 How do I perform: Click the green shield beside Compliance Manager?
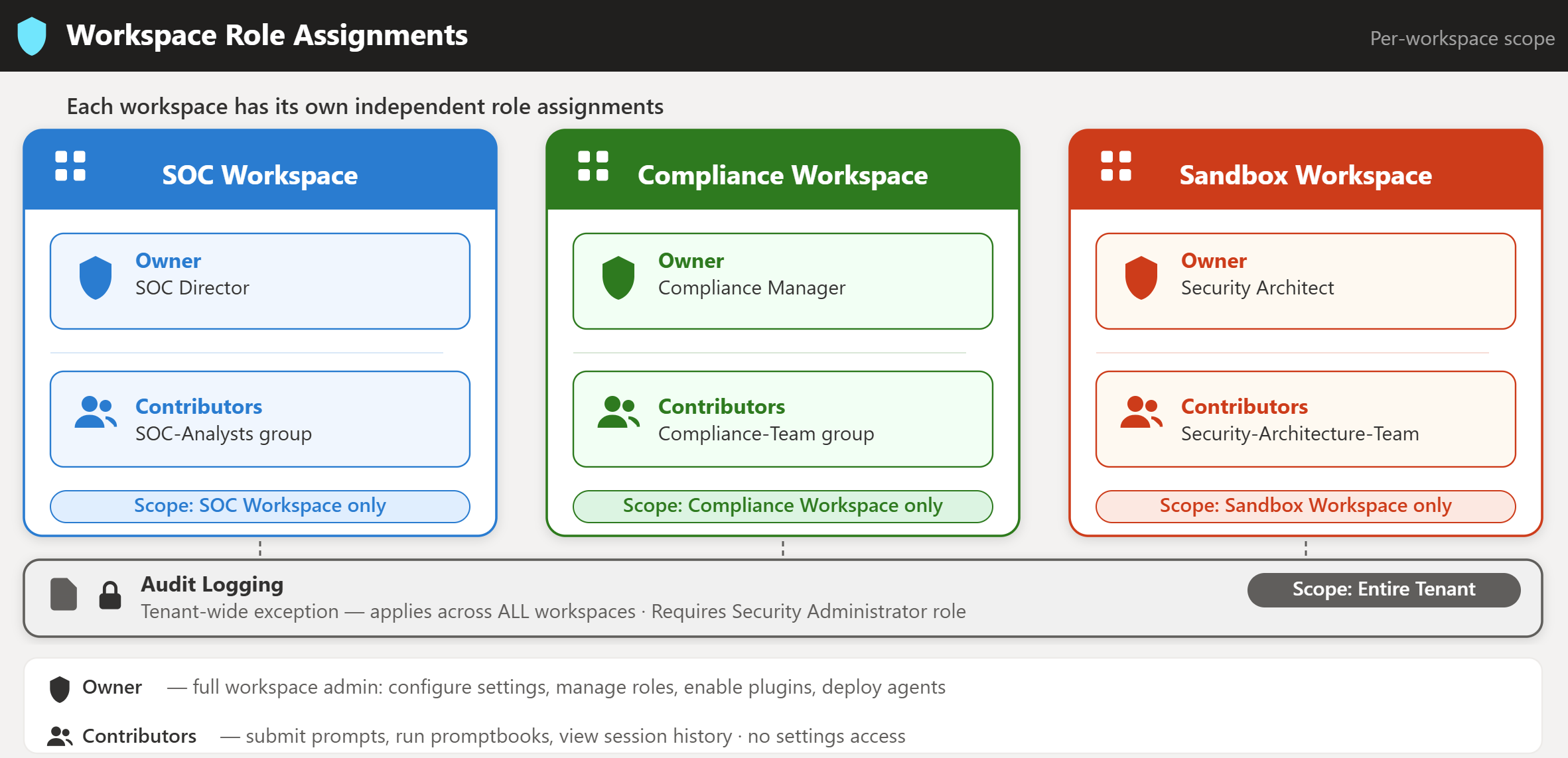click(618, 278)
